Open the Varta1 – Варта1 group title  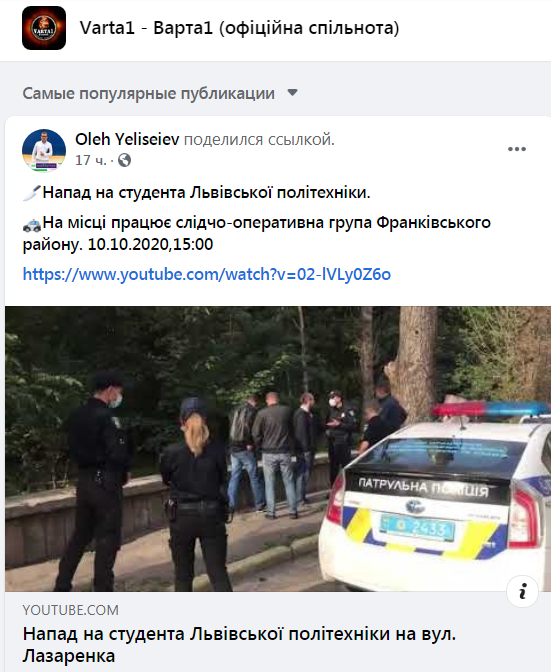[240, 28]
